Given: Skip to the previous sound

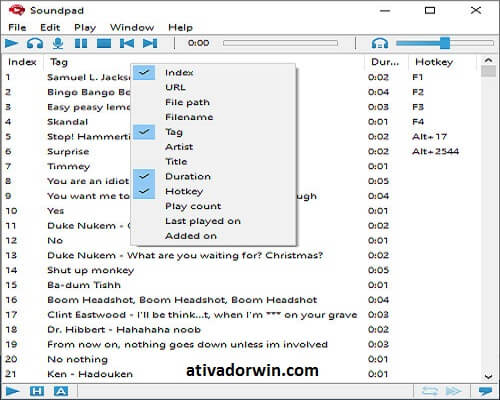Looking at the screenshot, I should click(127, 43).
